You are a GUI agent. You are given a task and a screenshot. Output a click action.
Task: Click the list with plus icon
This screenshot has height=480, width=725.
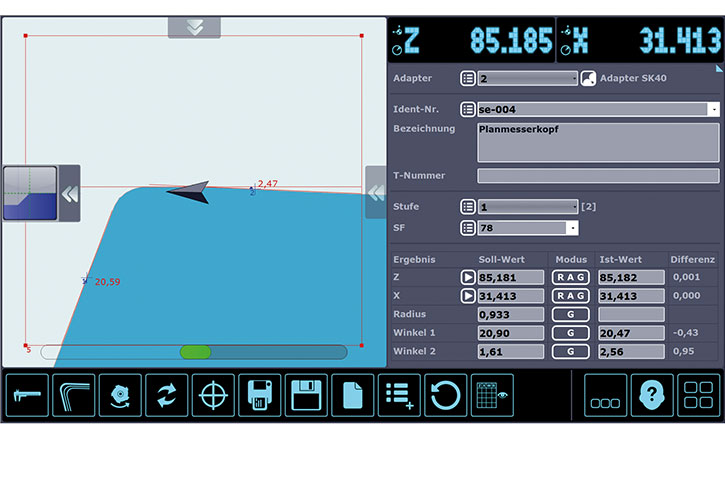[x=399, y=395]
